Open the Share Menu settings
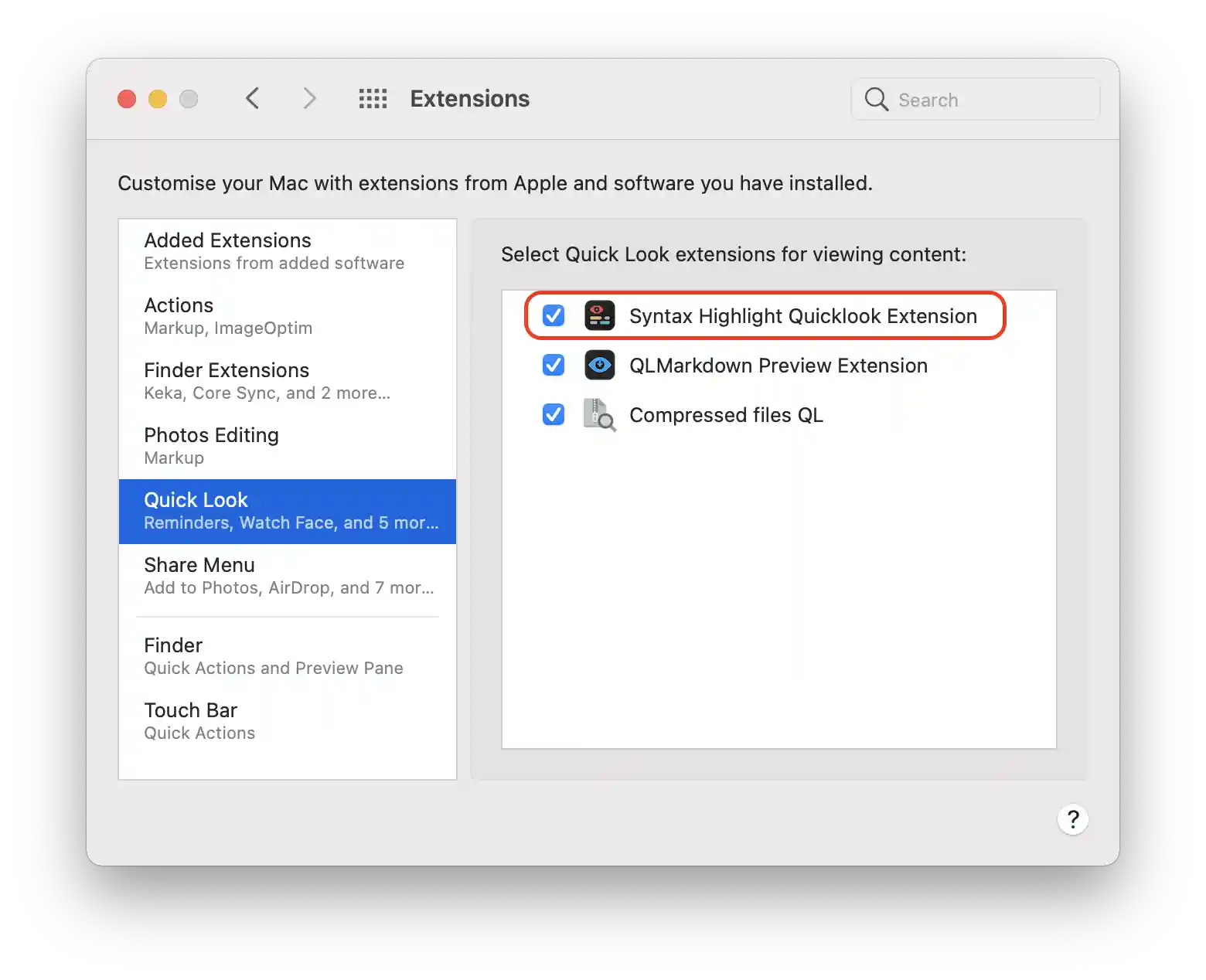 click(x=227, y=575)
